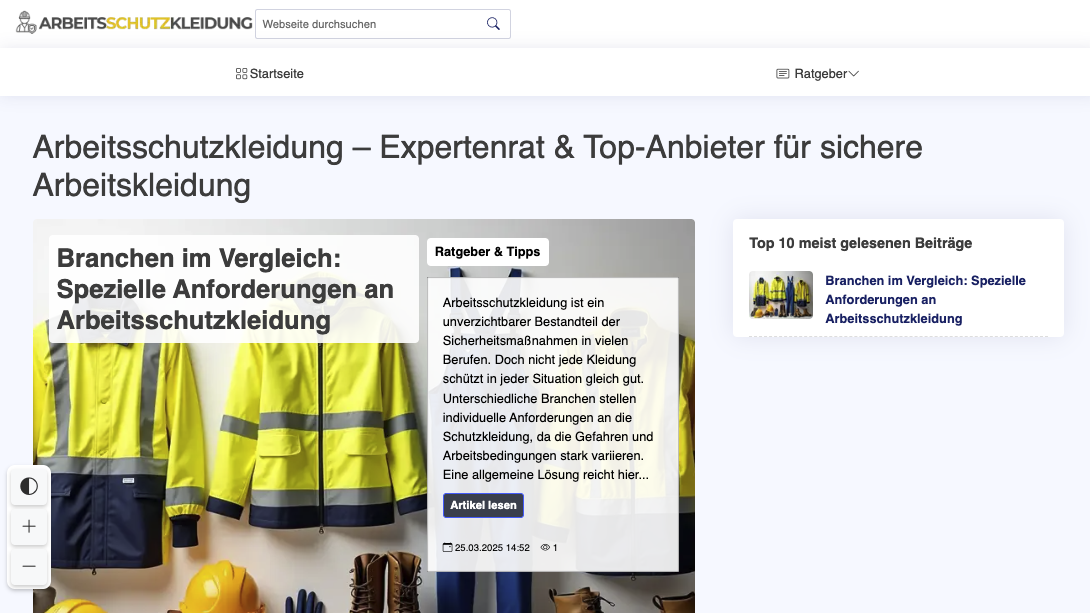Click the safety vest article thumbnail
The height and width of the screenshot is (613, 1090).
781,295
